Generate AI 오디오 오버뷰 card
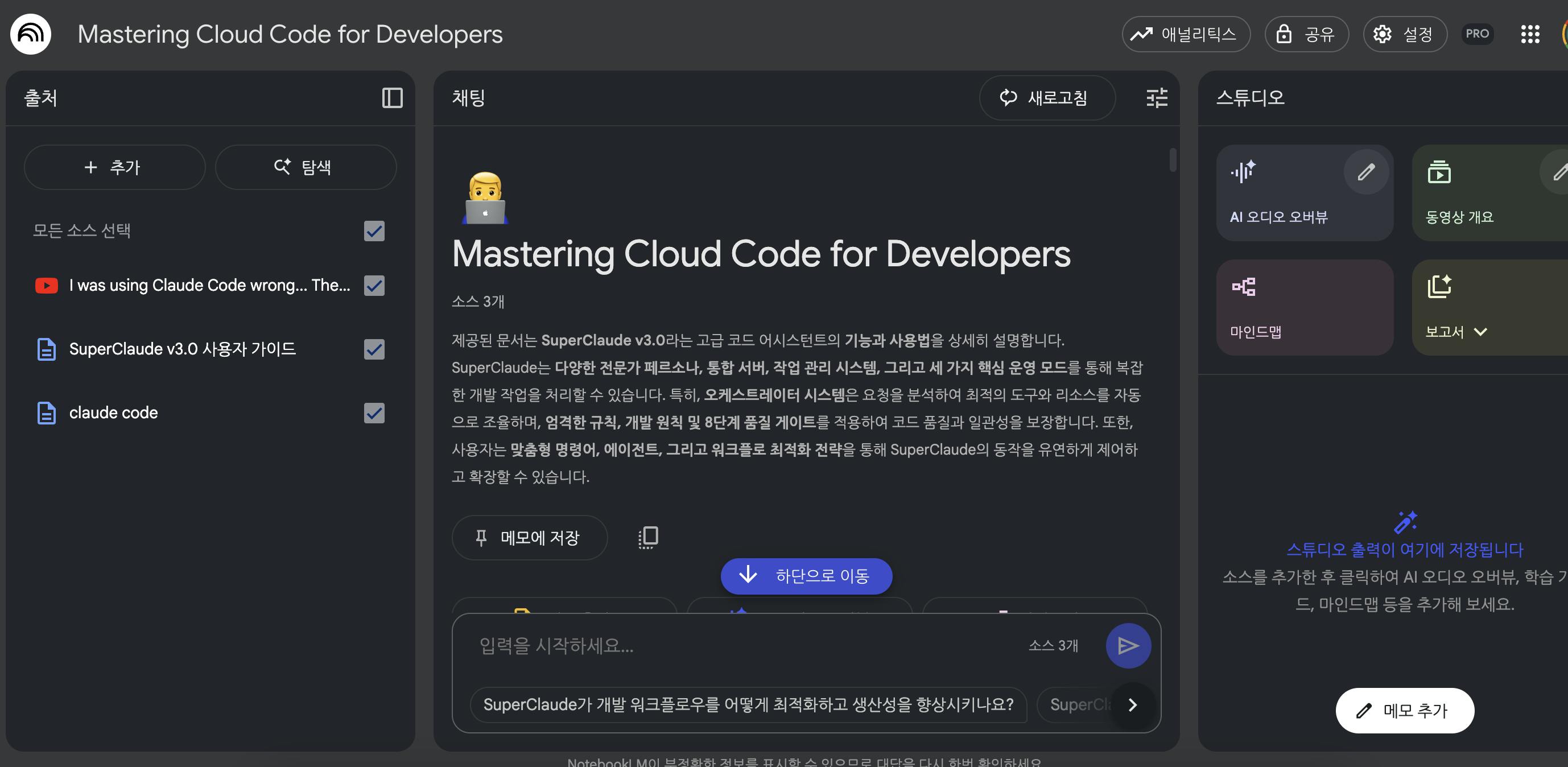Screen dimensions: 1568x767 (x=1305, y=193)
